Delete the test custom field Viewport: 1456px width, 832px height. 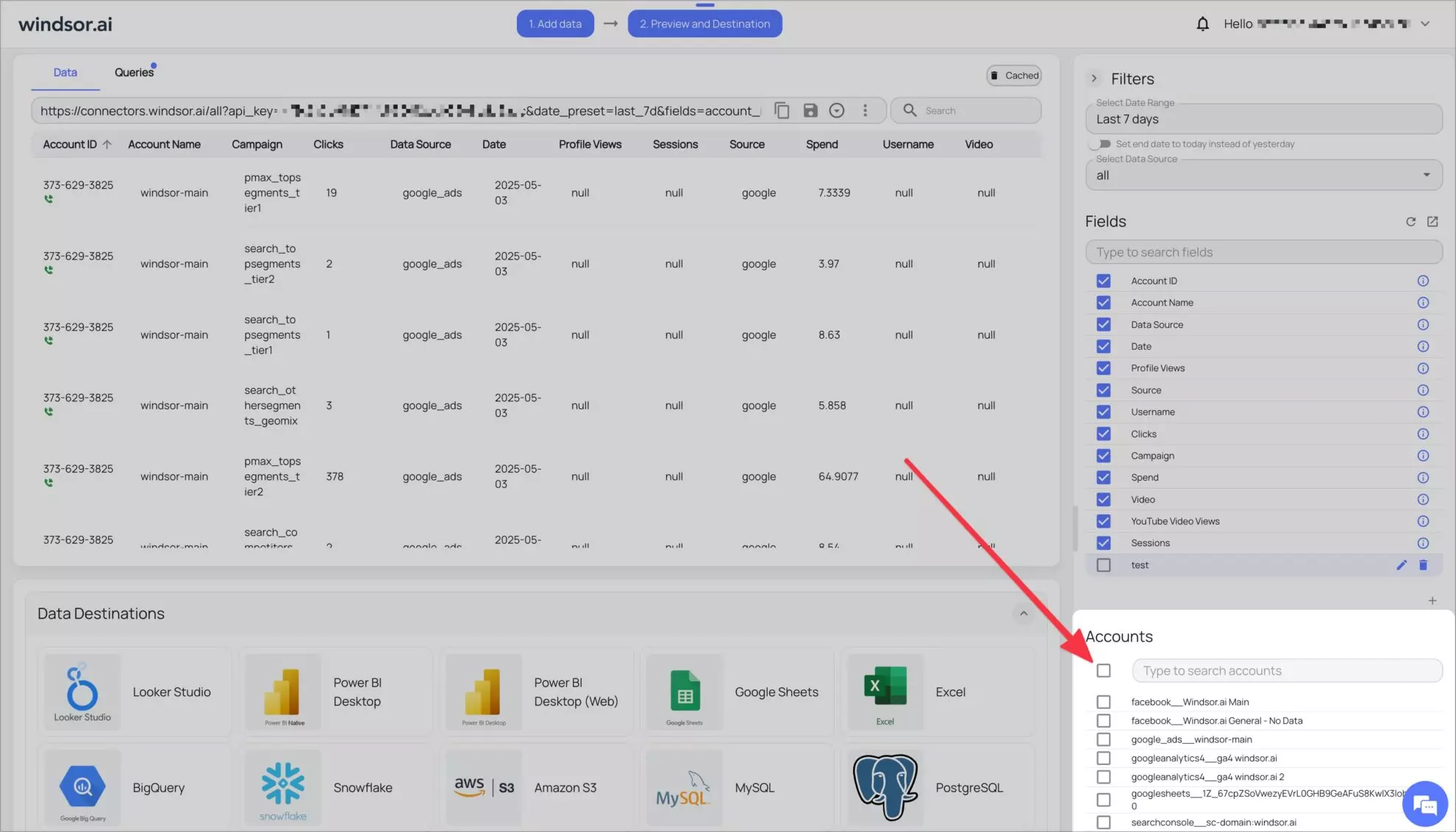click(x=1423, y=565)
